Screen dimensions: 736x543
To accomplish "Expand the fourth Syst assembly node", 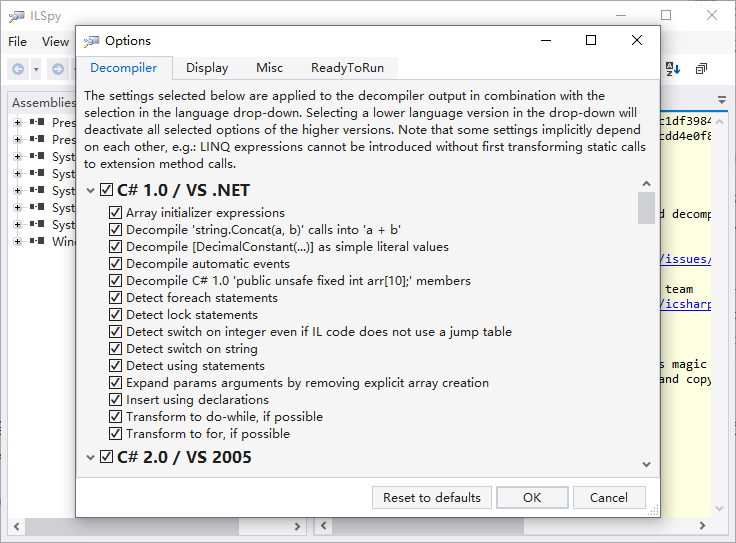I will pos(17,207).
